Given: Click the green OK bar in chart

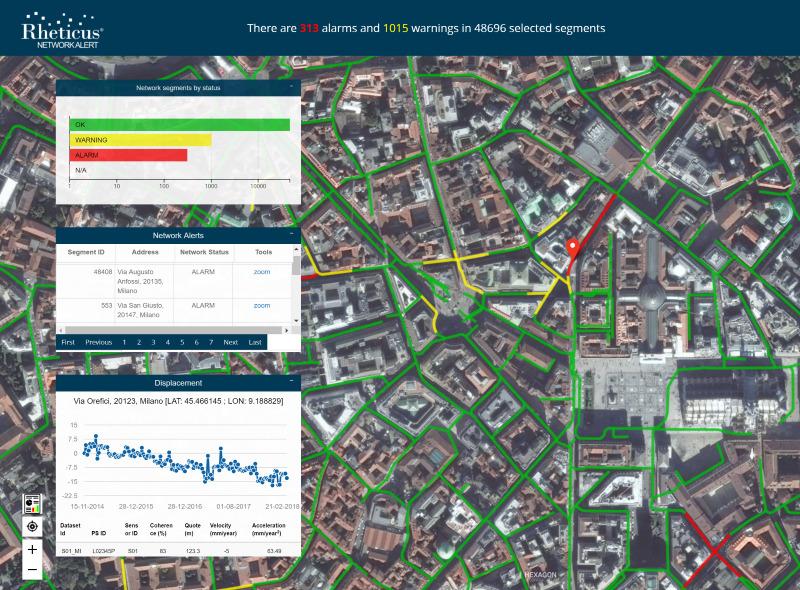Looking at the screenshot, I should pos(180,124).
